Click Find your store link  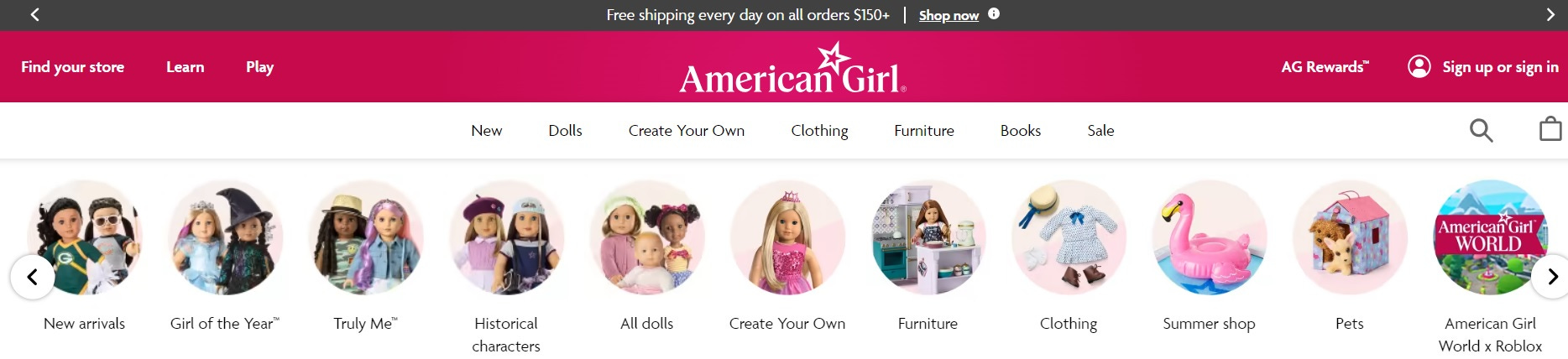pos(72,67)
